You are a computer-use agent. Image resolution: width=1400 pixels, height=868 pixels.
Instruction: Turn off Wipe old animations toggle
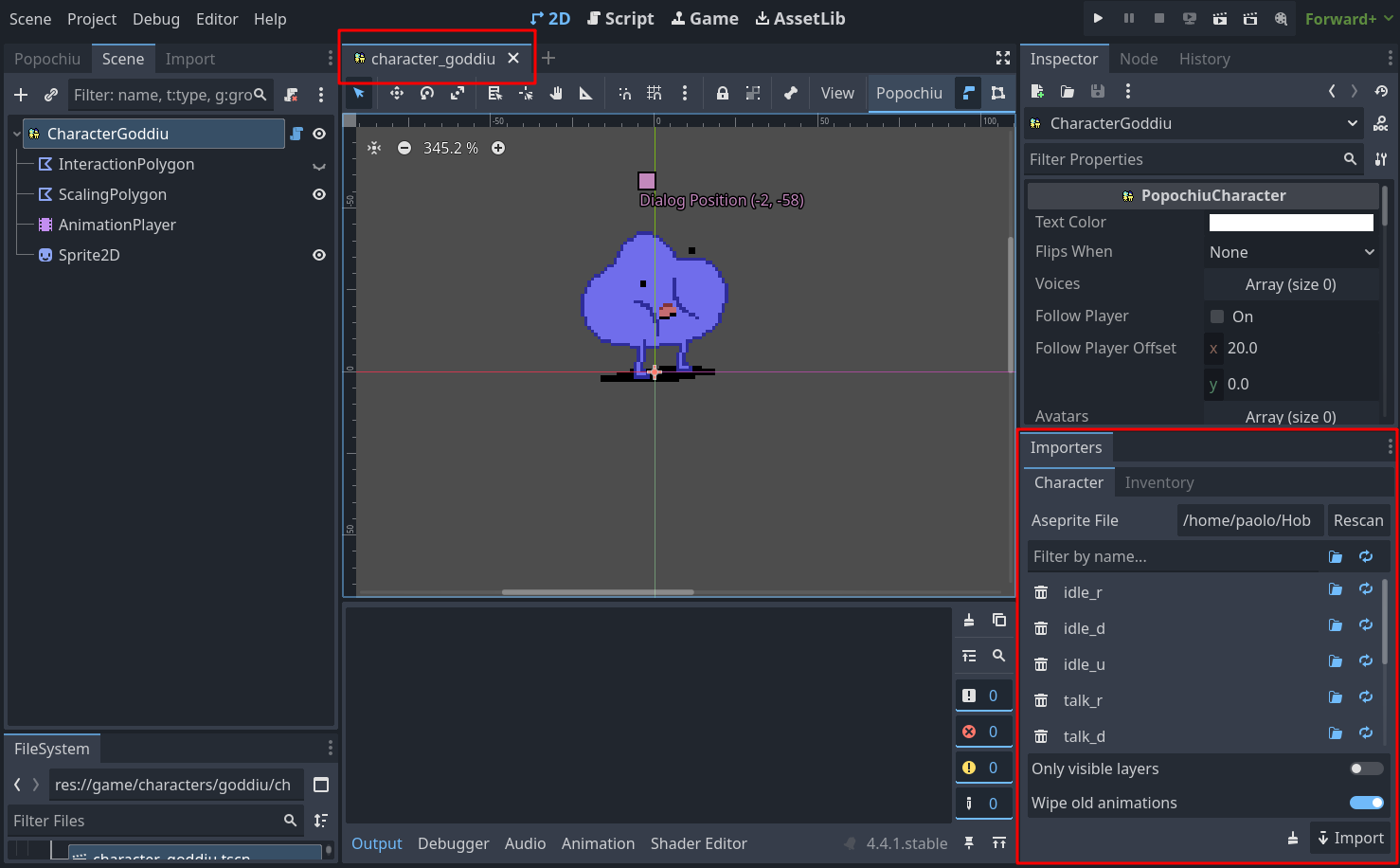coord(1367,803)
